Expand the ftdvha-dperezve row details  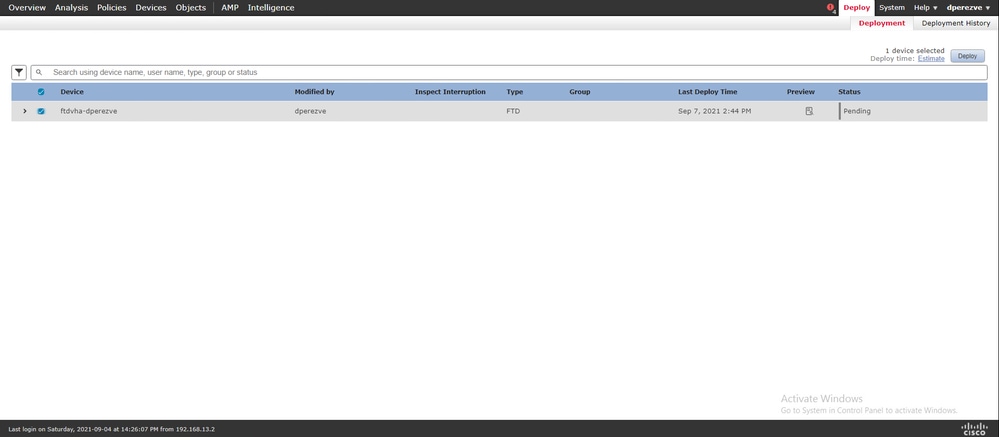pyautogui.click(x=25, y=111)
